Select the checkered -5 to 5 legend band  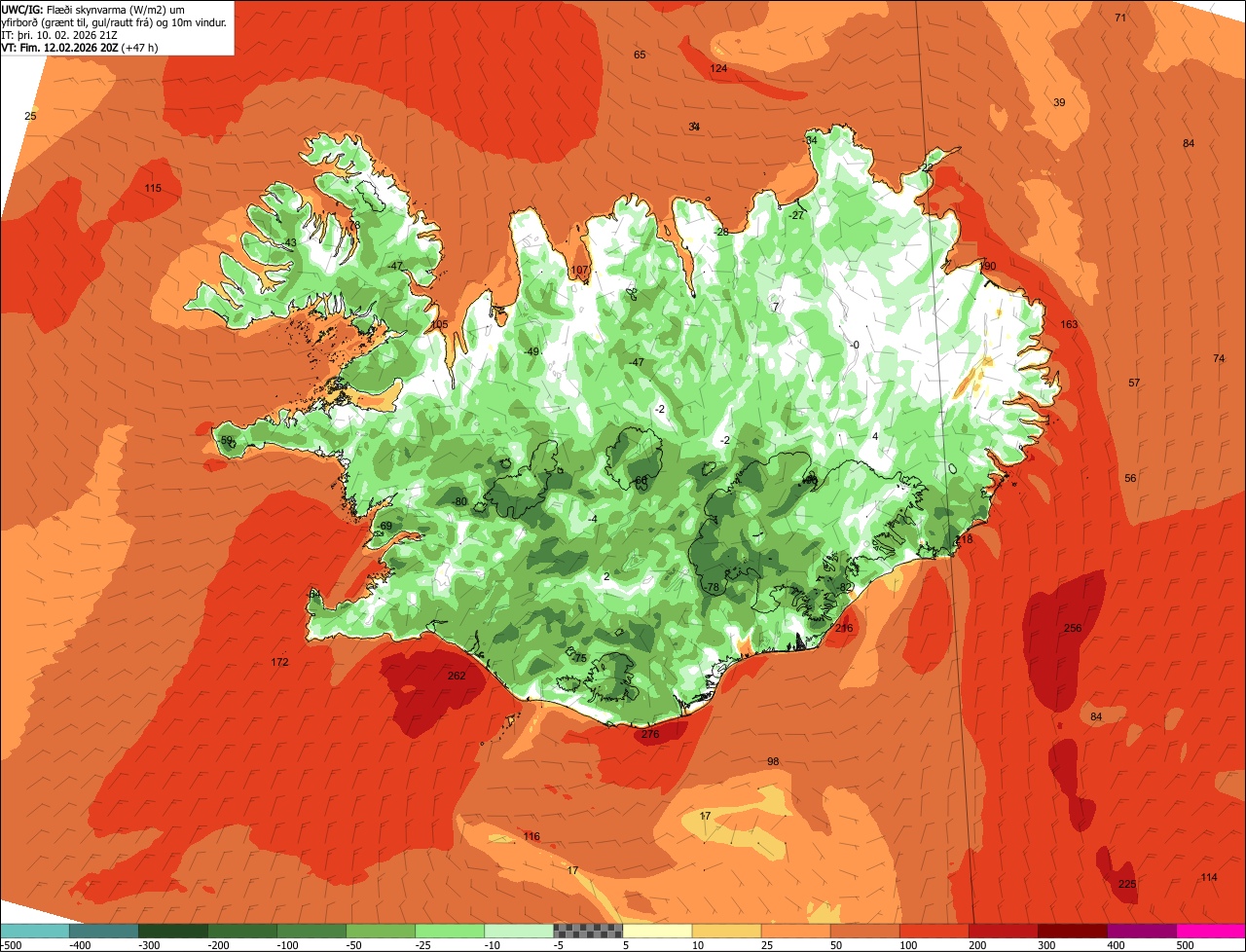click(588, 931)
